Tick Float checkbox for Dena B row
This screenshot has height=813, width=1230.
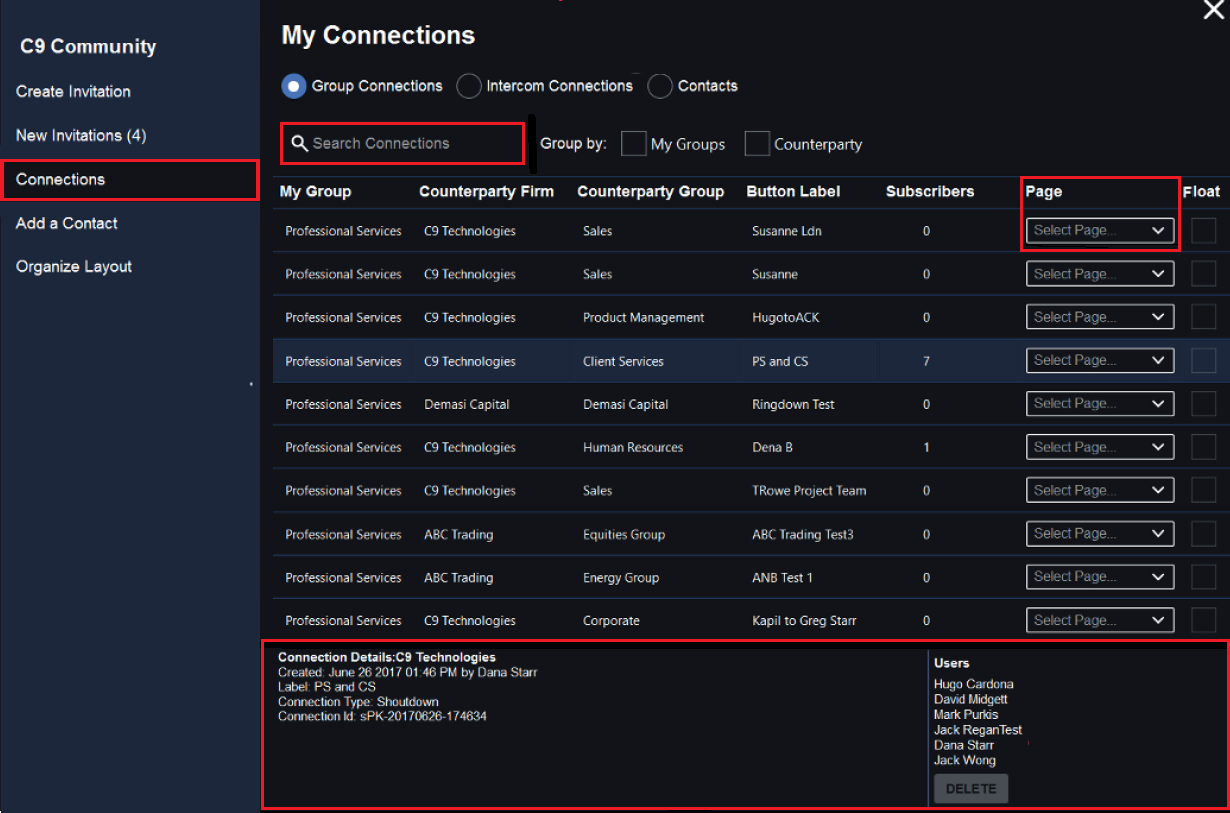coord(1204,447)
